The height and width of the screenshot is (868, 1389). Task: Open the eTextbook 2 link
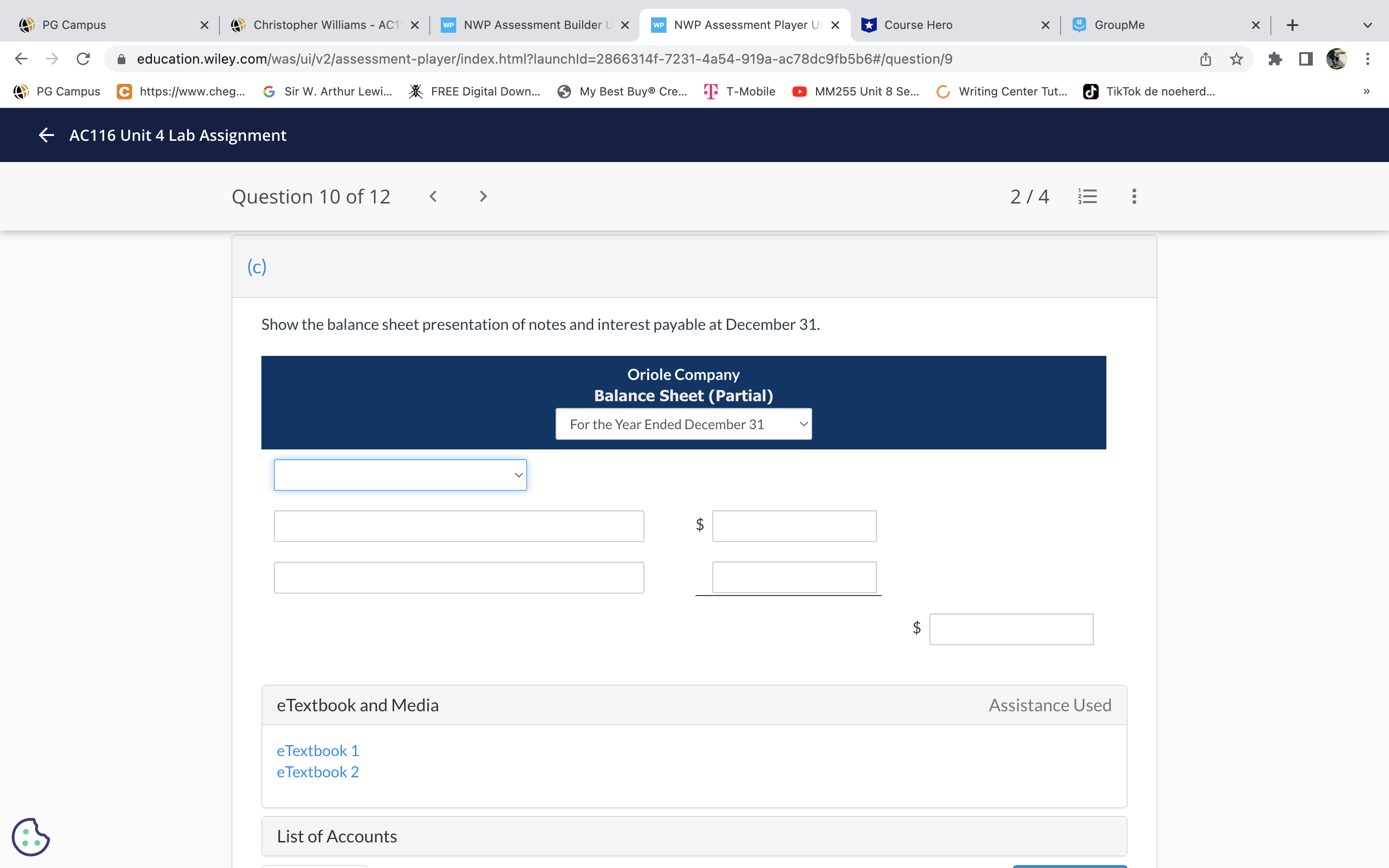pos(317,772)
